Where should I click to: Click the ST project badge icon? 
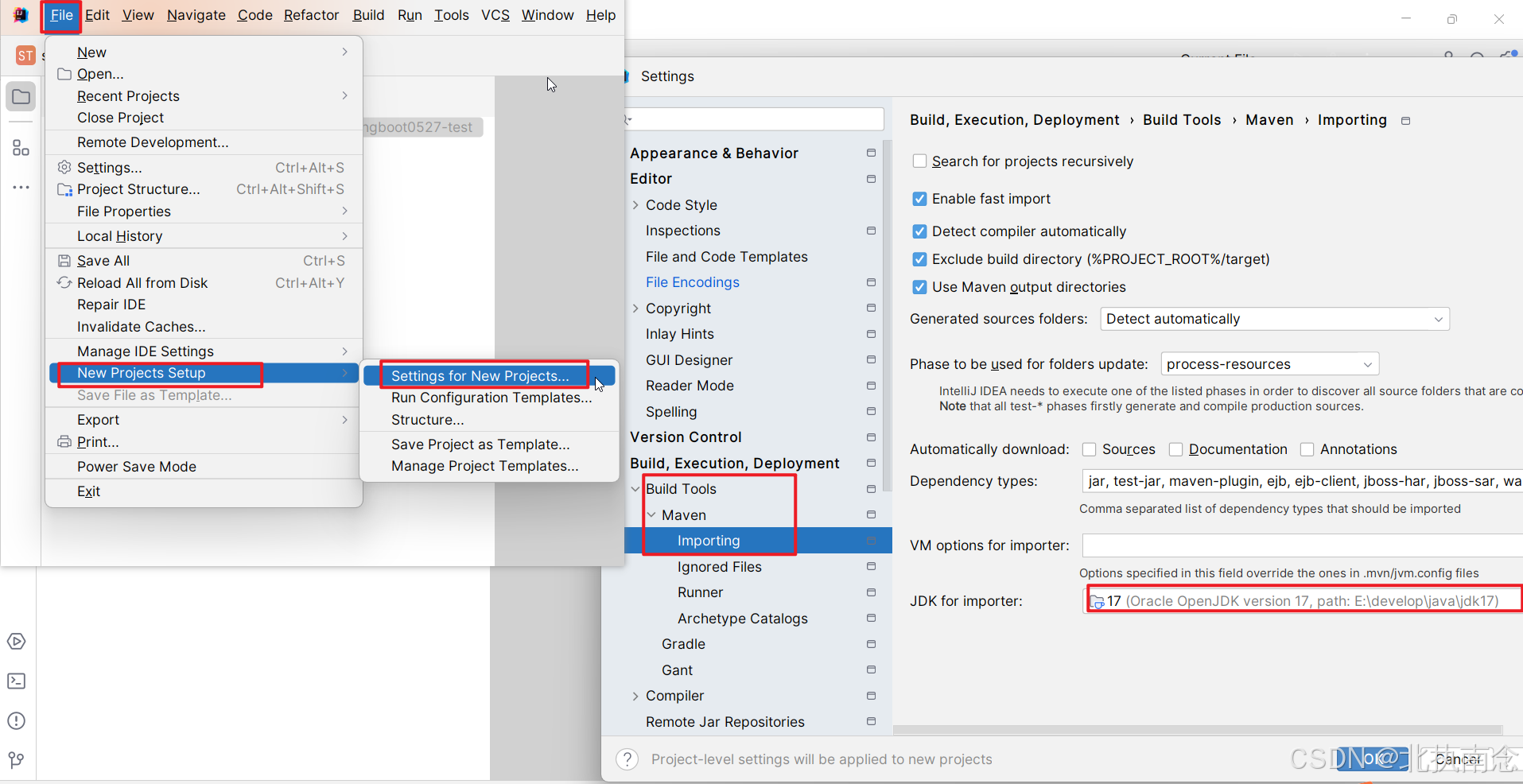click(x=25, y=55)
